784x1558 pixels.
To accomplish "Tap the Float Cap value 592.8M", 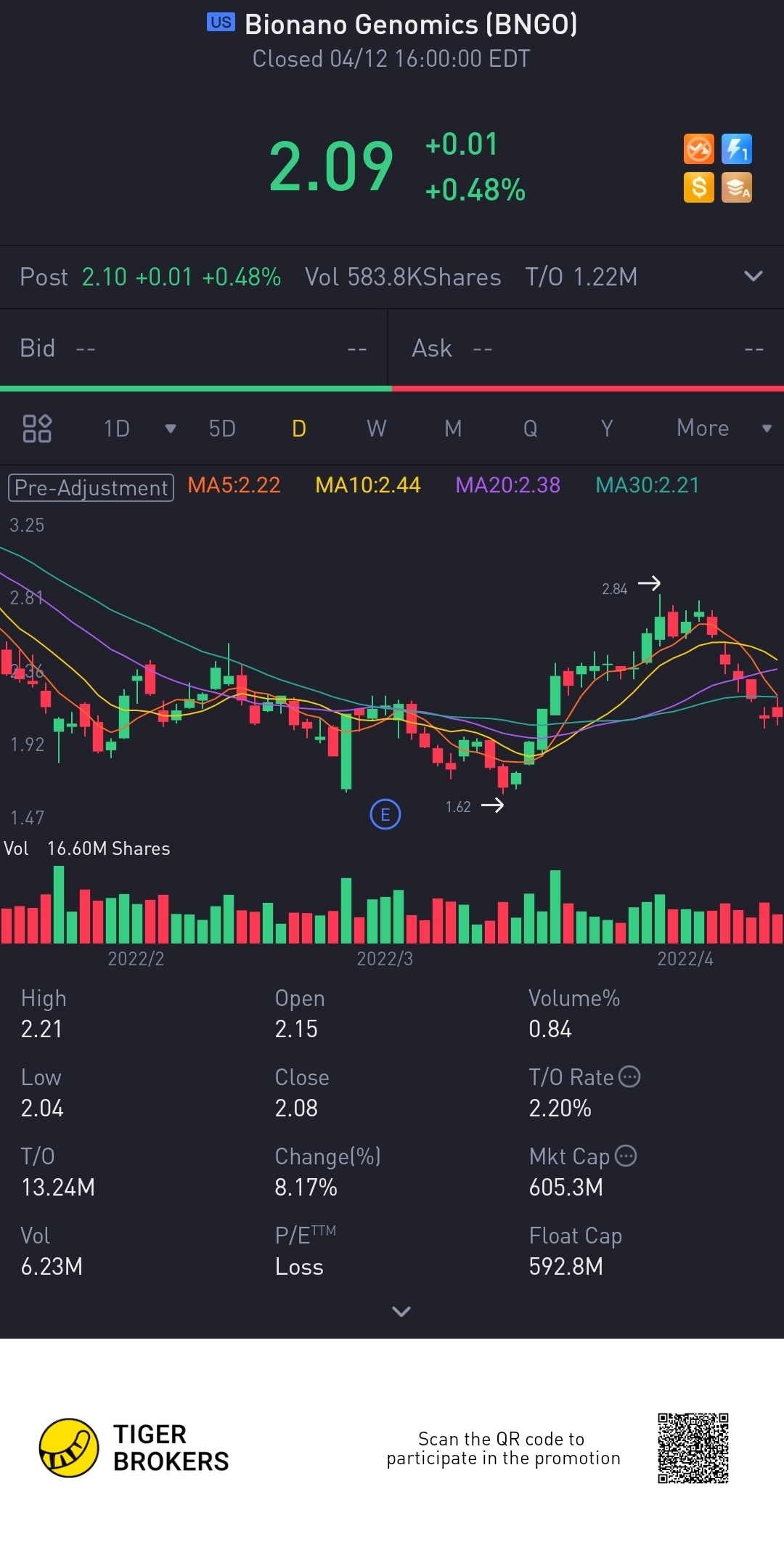I will click(x=566, y=1266).
